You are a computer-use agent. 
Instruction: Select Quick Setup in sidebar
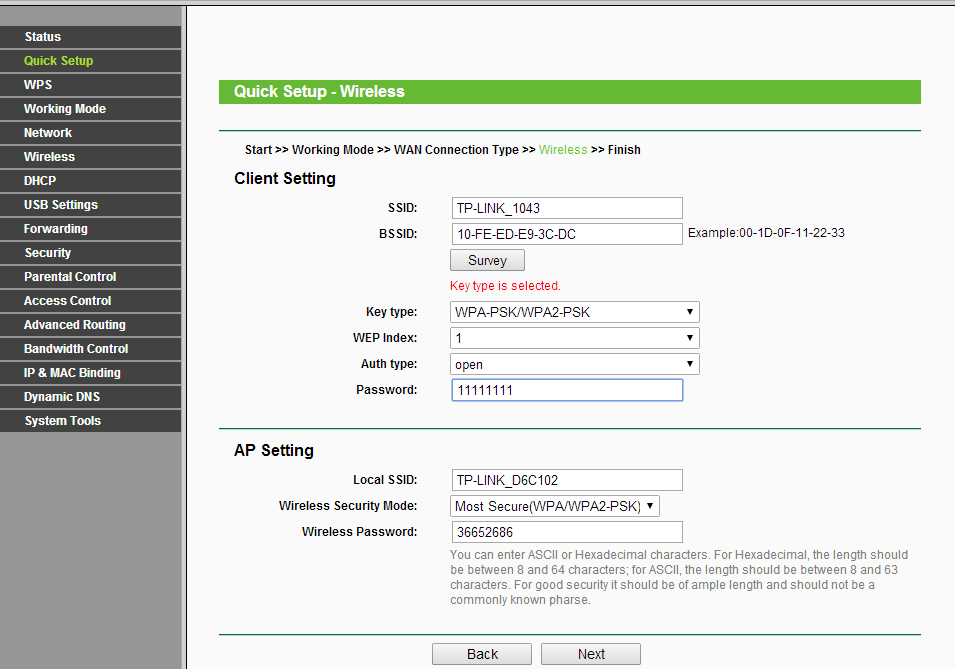(x=90, y=60)
